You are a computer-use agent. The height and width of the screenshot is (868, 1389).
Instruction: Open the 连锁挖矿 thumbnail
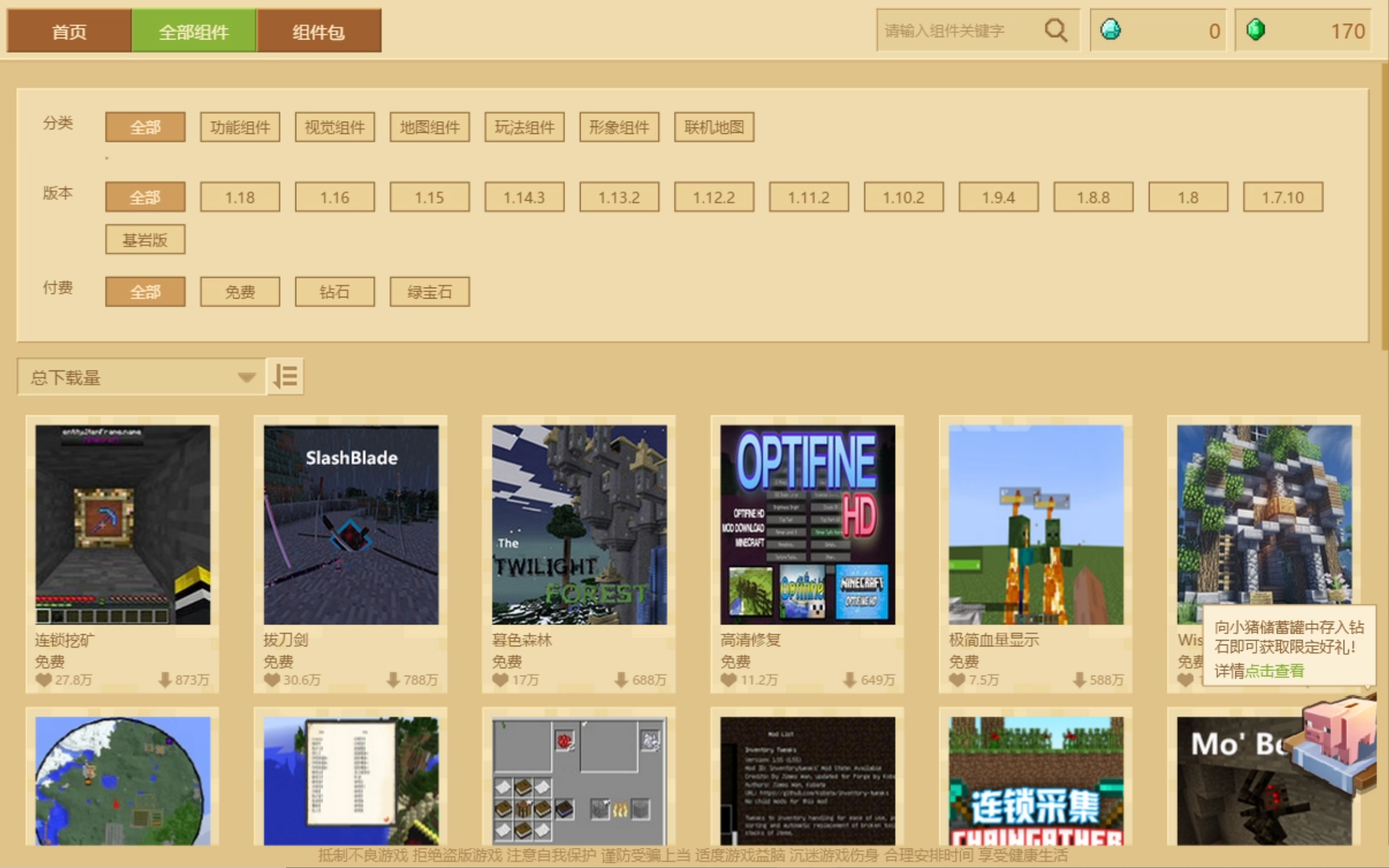(122, 525)
